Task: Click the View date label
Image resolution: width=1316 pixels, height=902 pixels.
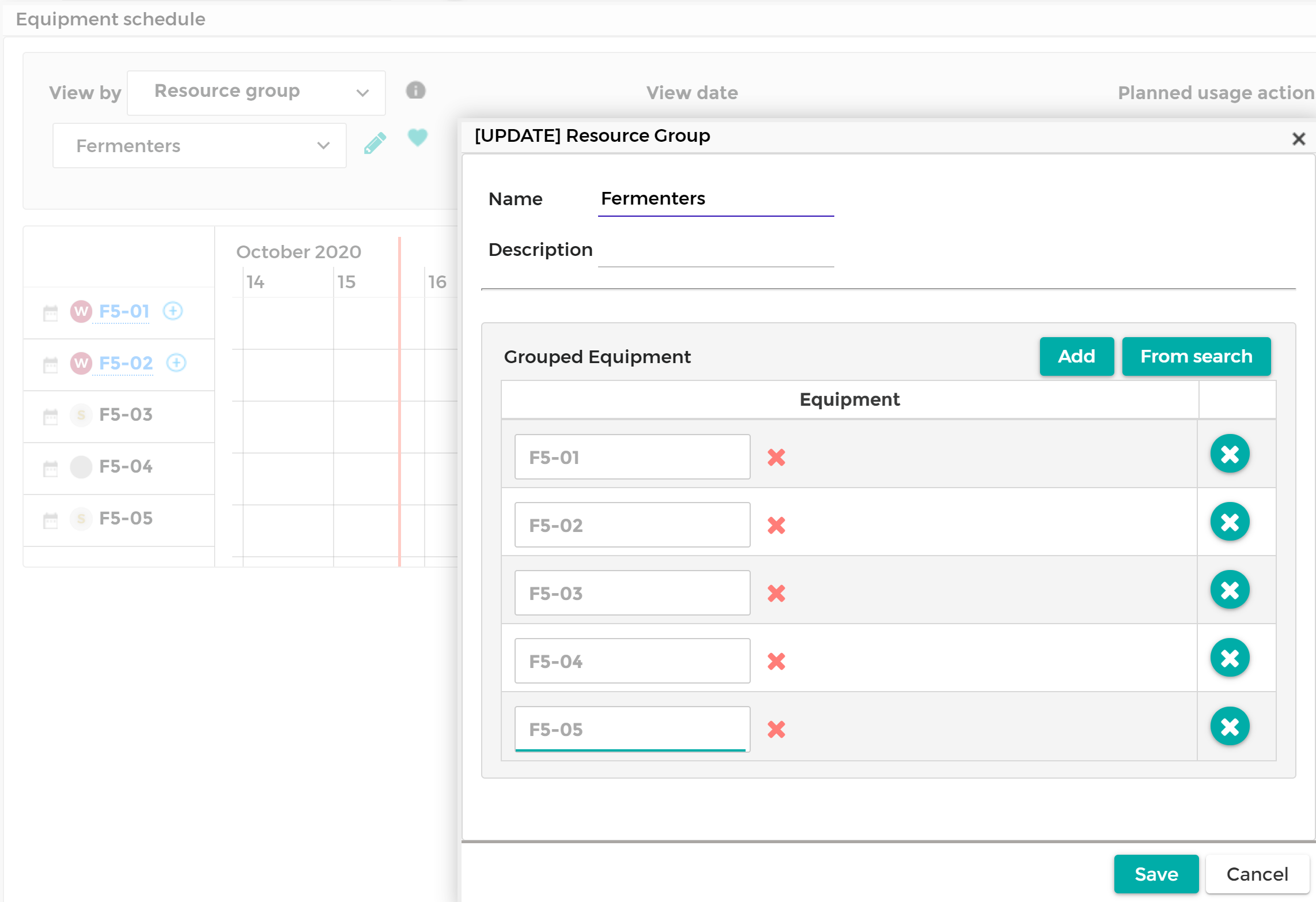Action: [x=692, y=93]
